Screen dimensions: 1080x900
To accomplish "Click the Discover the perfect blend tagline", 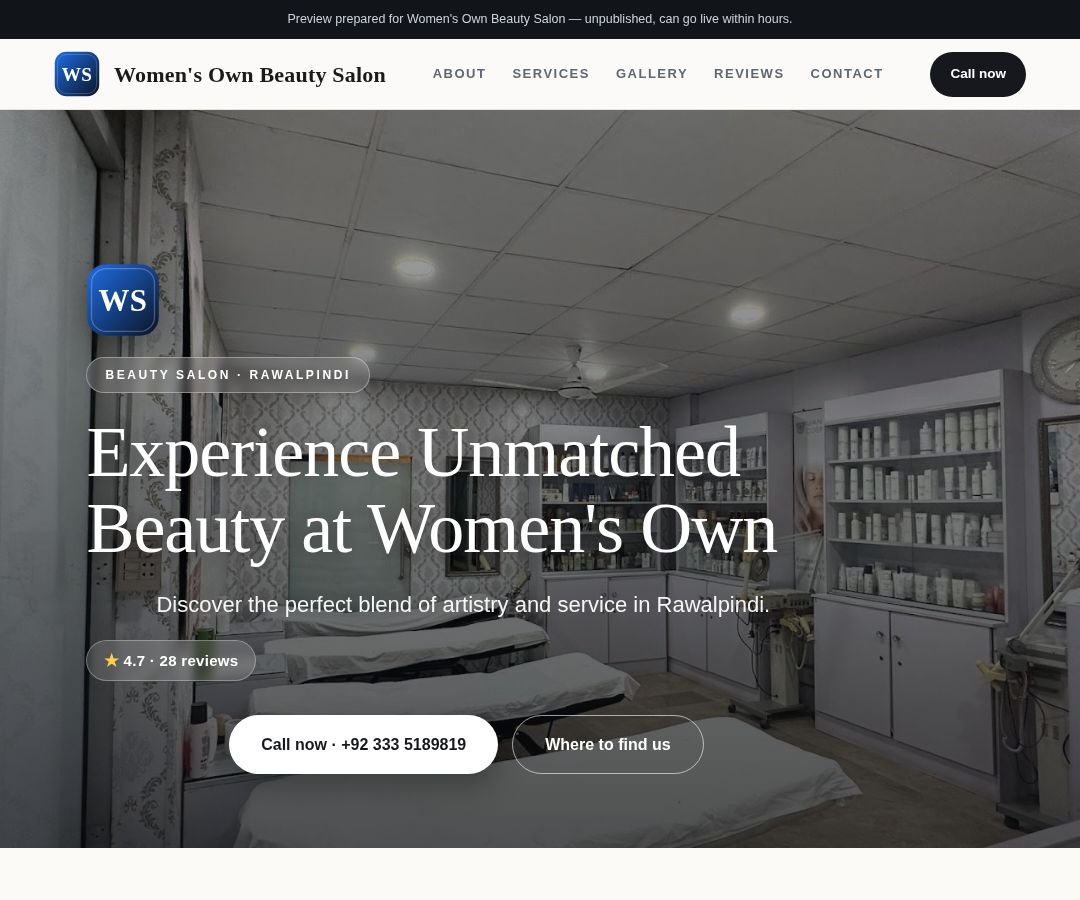I will (x=463, y=605).
